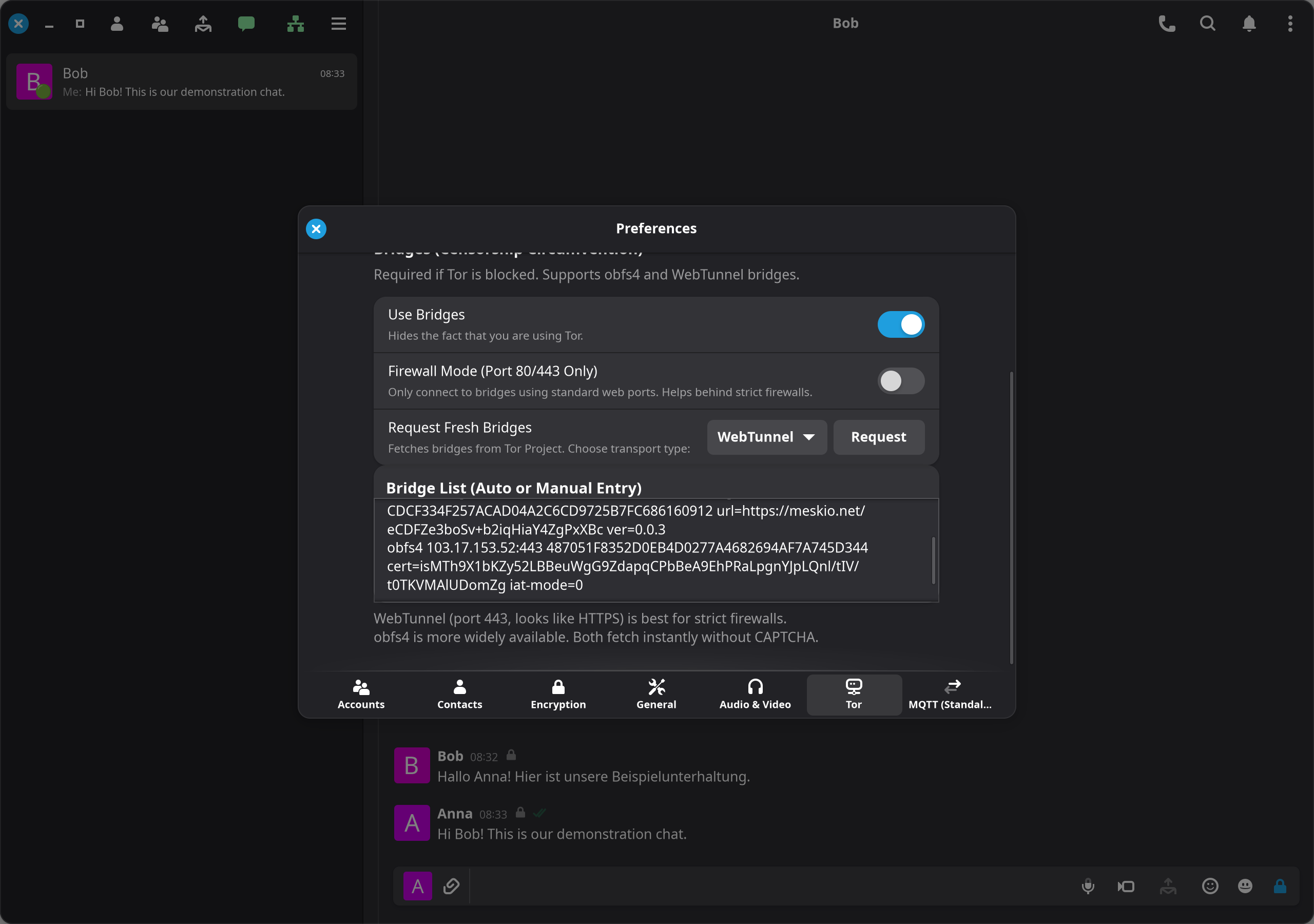This screenshot has height=924, width=1314.
Task: Click the video message icon in input bar
Action: coord(1126,886)
